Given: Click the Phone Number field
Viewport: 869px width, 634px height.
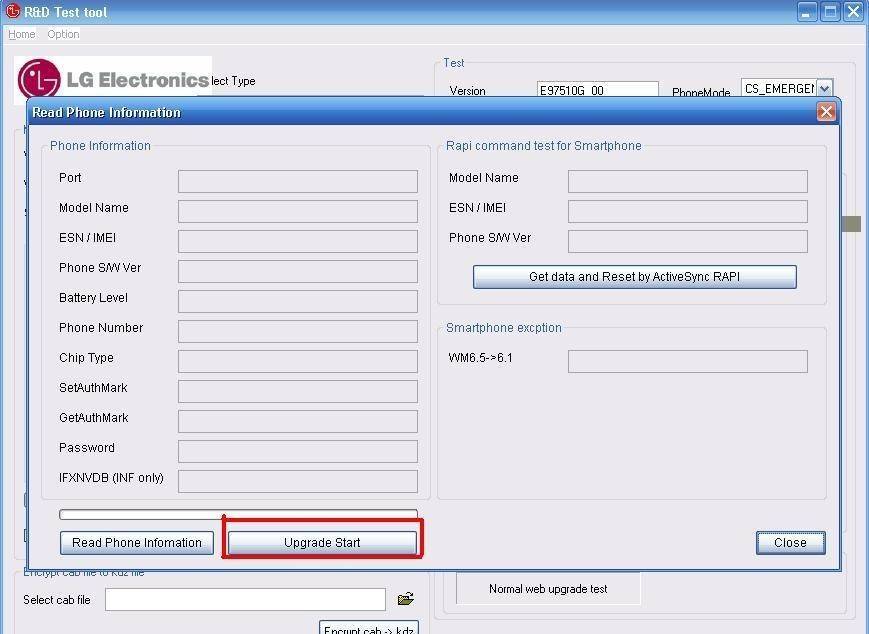Looking at the screenshot, I should click(298, 331).
